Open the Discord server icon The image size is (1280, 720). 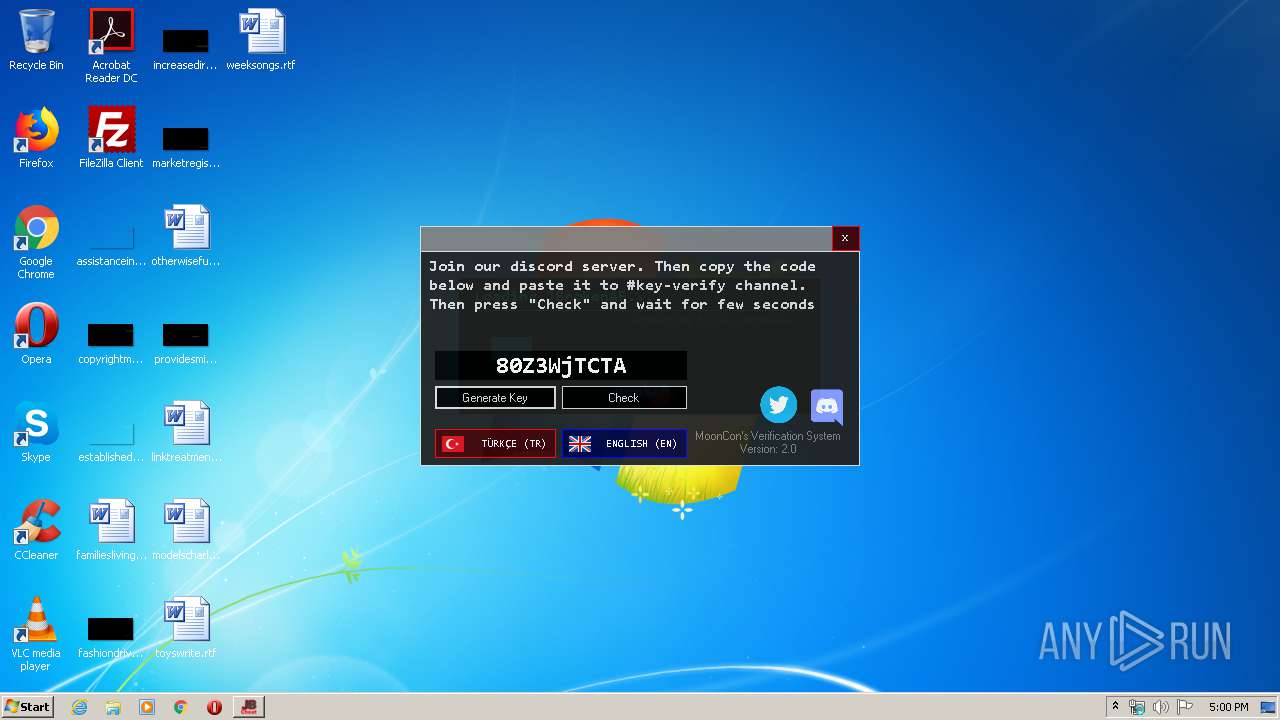827,407
